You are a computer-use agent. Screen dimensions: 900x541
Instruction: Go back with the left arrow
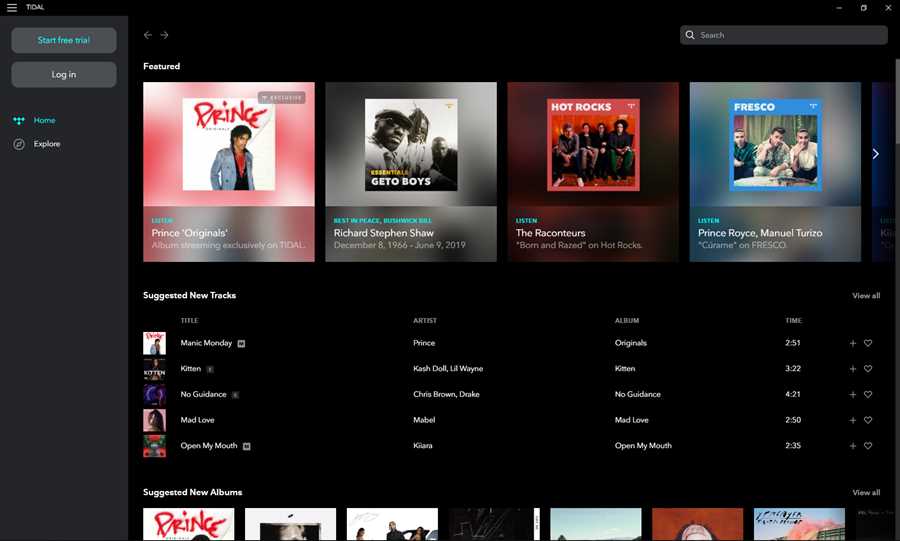tap(148, 35)
